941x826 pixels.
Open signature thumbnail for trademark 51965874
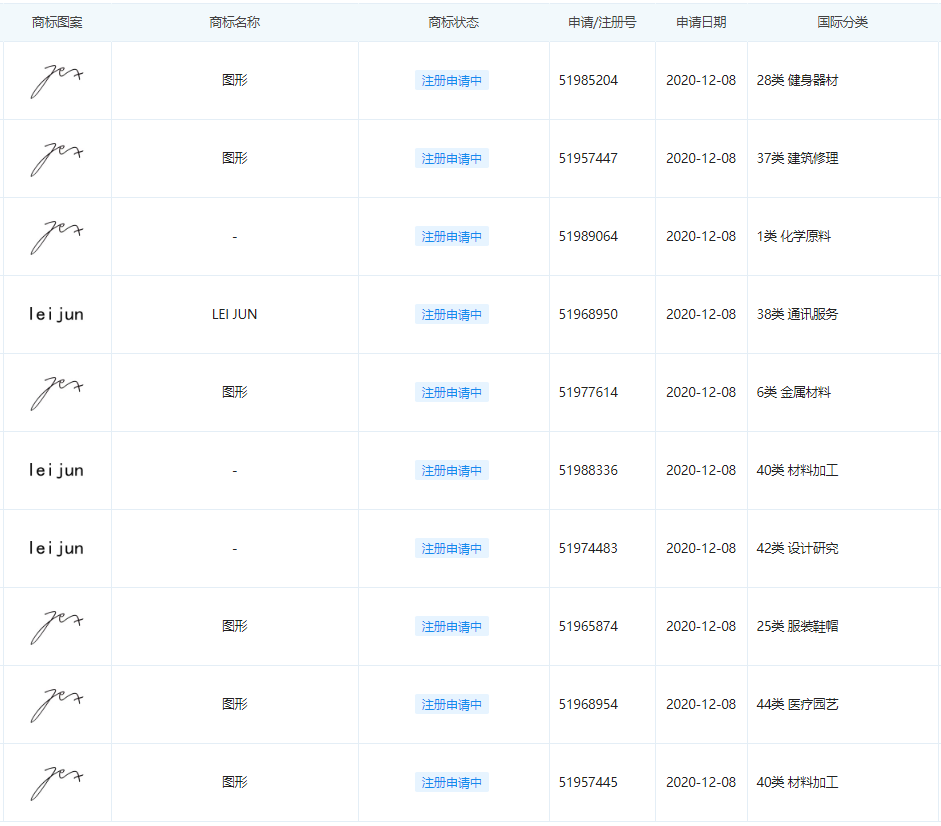(x=57, y=627)
